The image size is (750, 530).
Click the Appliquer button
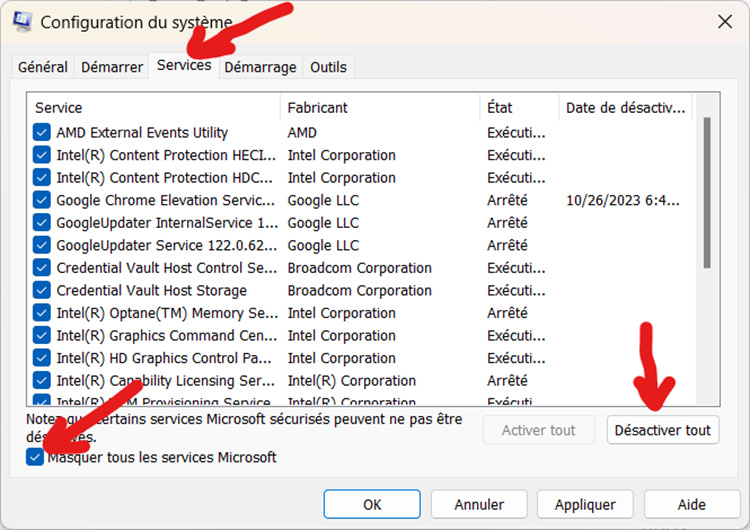pyautogui.click(x=584, y=505)
